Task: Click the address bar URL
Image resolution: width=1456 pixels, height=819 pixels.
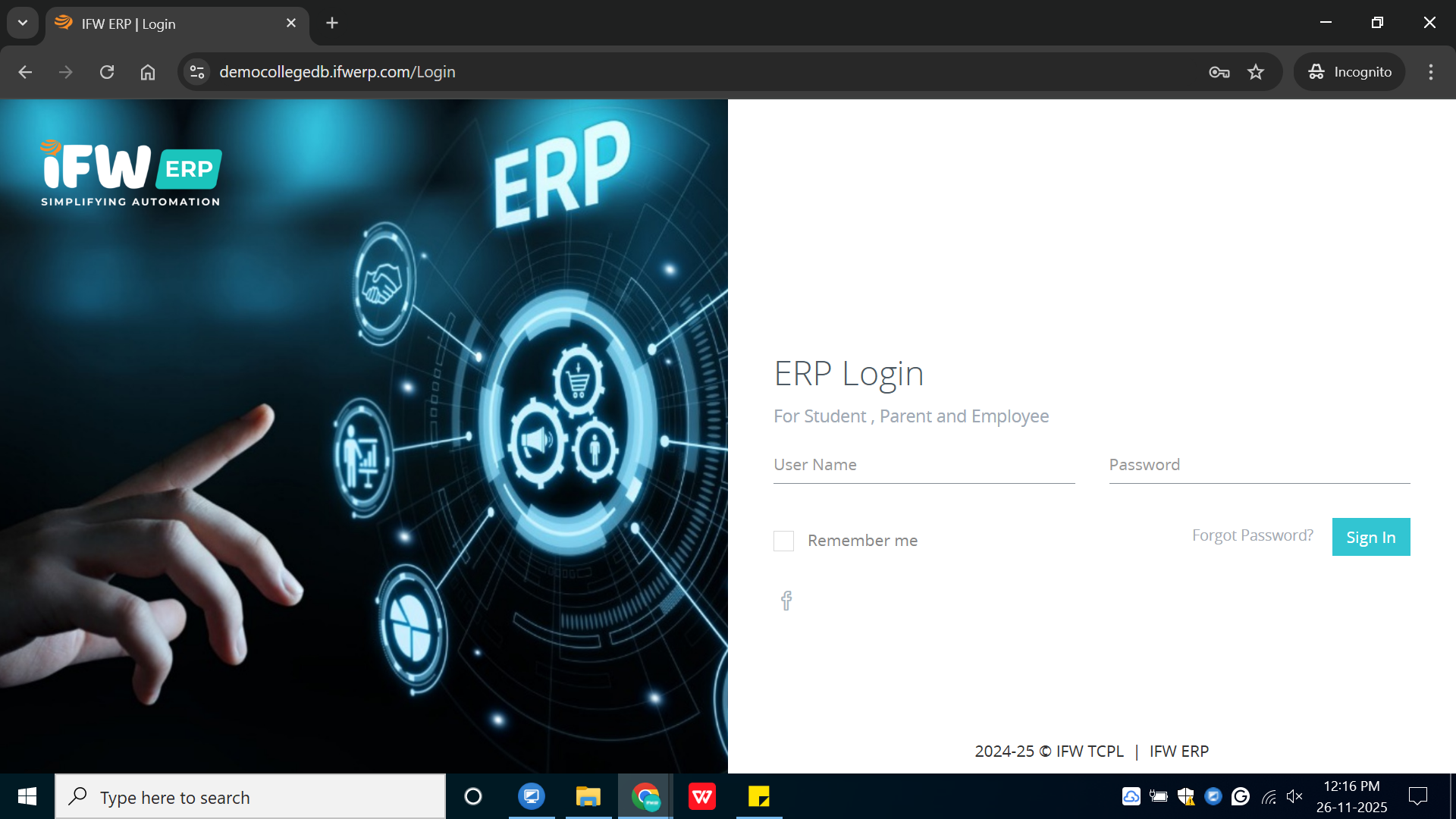Action: 337,72
